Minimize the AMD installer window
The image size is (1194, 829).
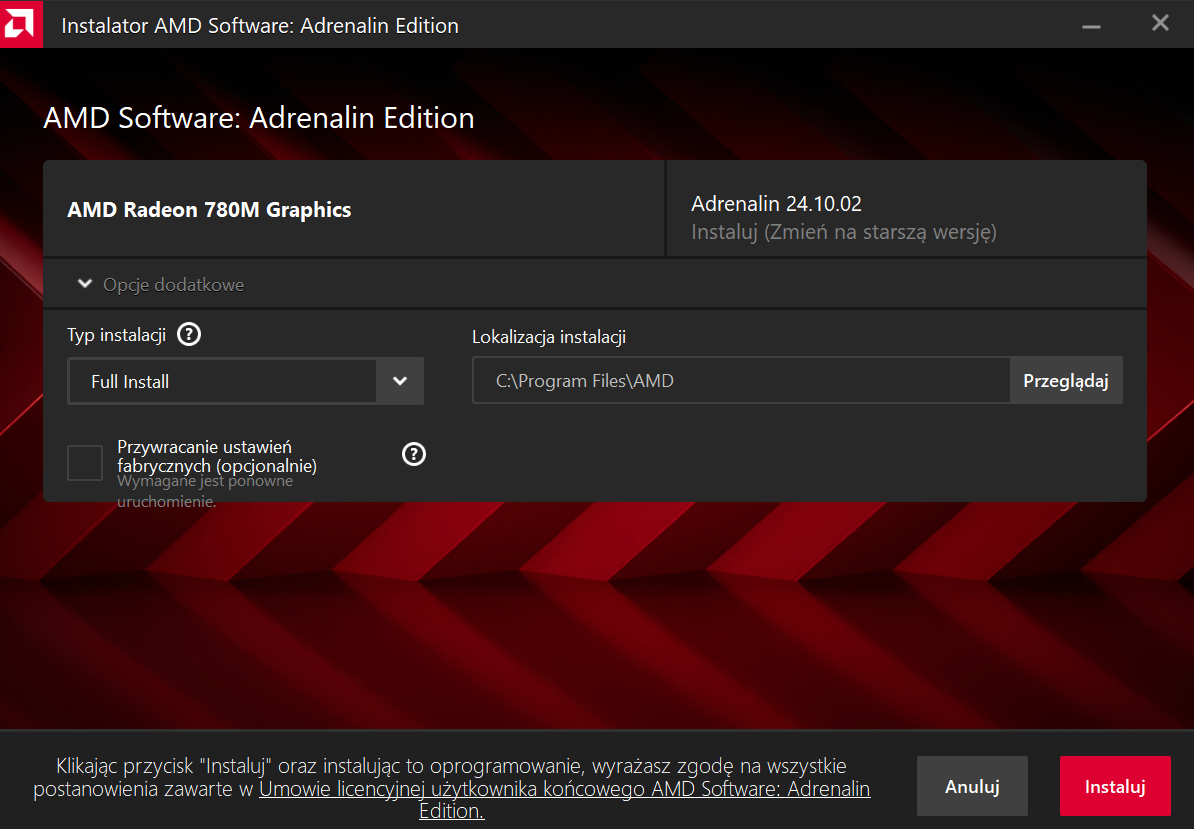point(1091,25)
